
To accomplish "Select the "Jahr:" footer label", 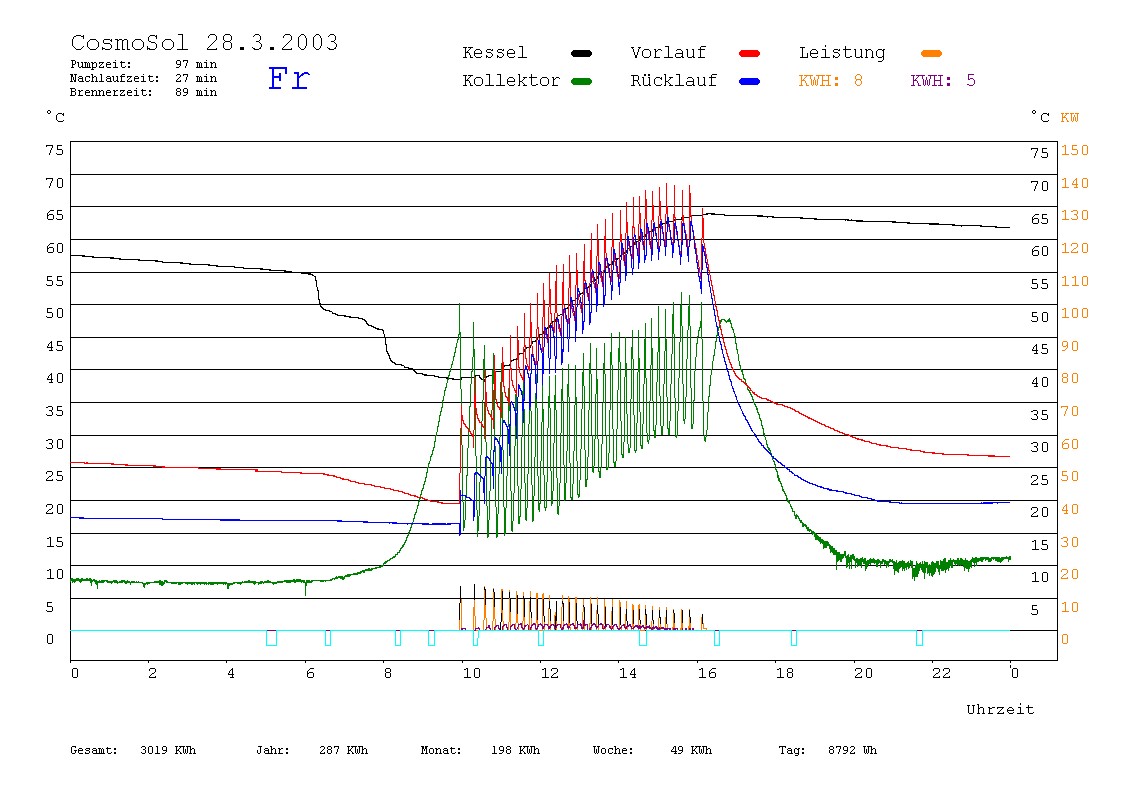I will (x=272, y=750).
